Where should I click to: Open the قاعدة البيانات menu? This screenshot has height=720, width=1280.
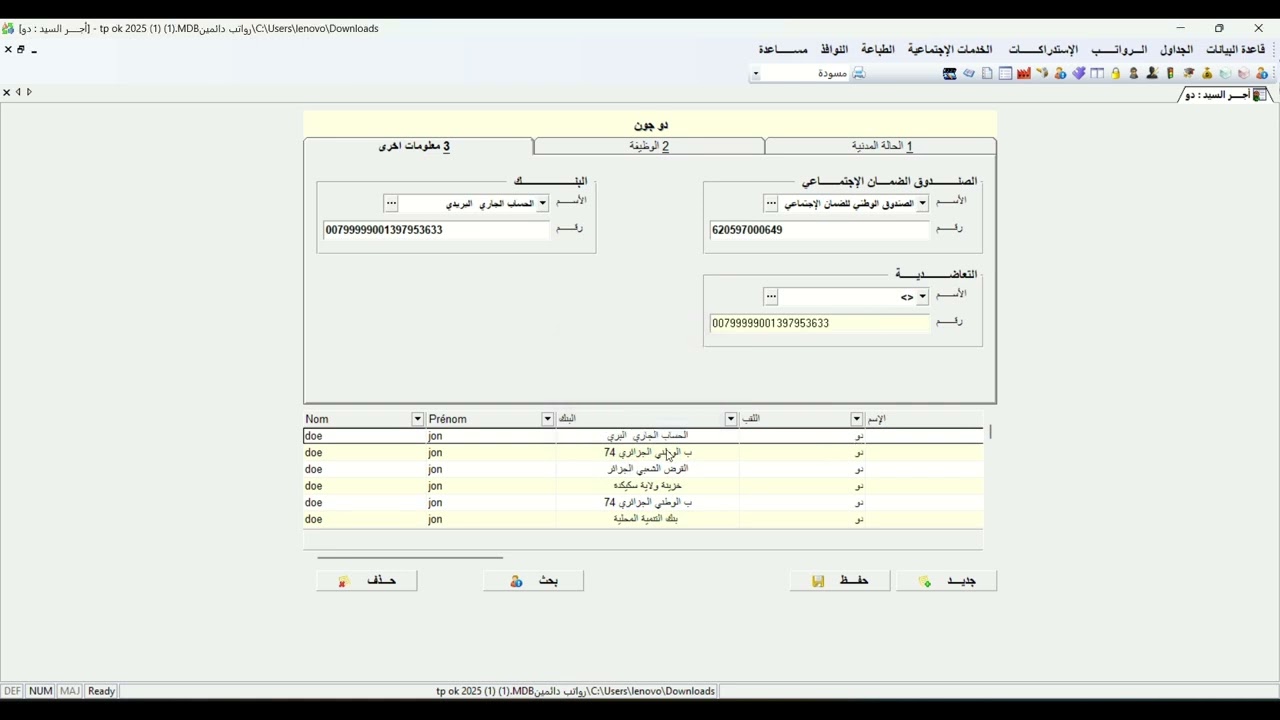tap(1235, 49)
